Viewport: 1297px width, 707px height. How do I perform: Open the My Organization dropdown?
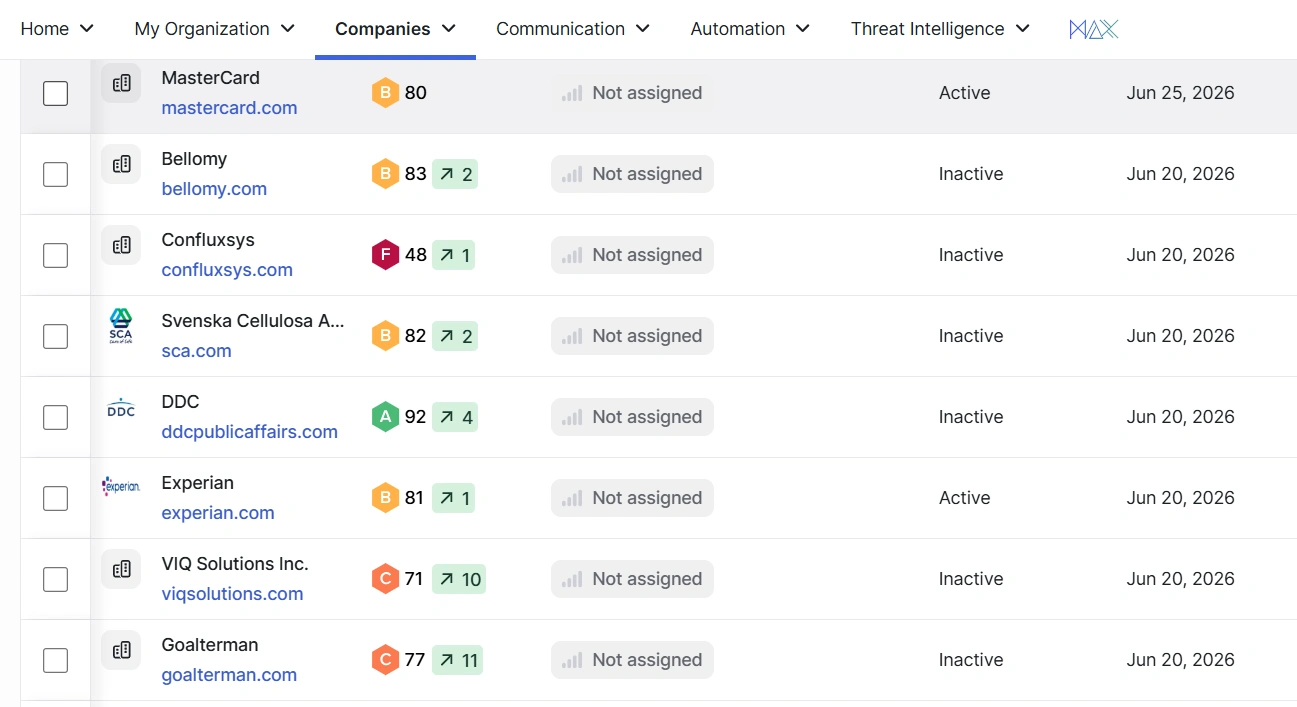point(215,29)
